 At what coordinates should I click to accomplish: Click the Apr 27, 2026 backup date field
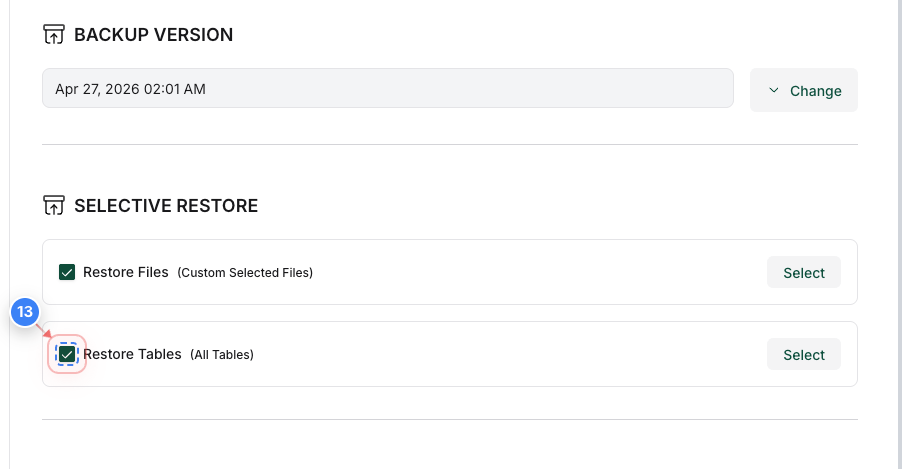coord(388,89)
